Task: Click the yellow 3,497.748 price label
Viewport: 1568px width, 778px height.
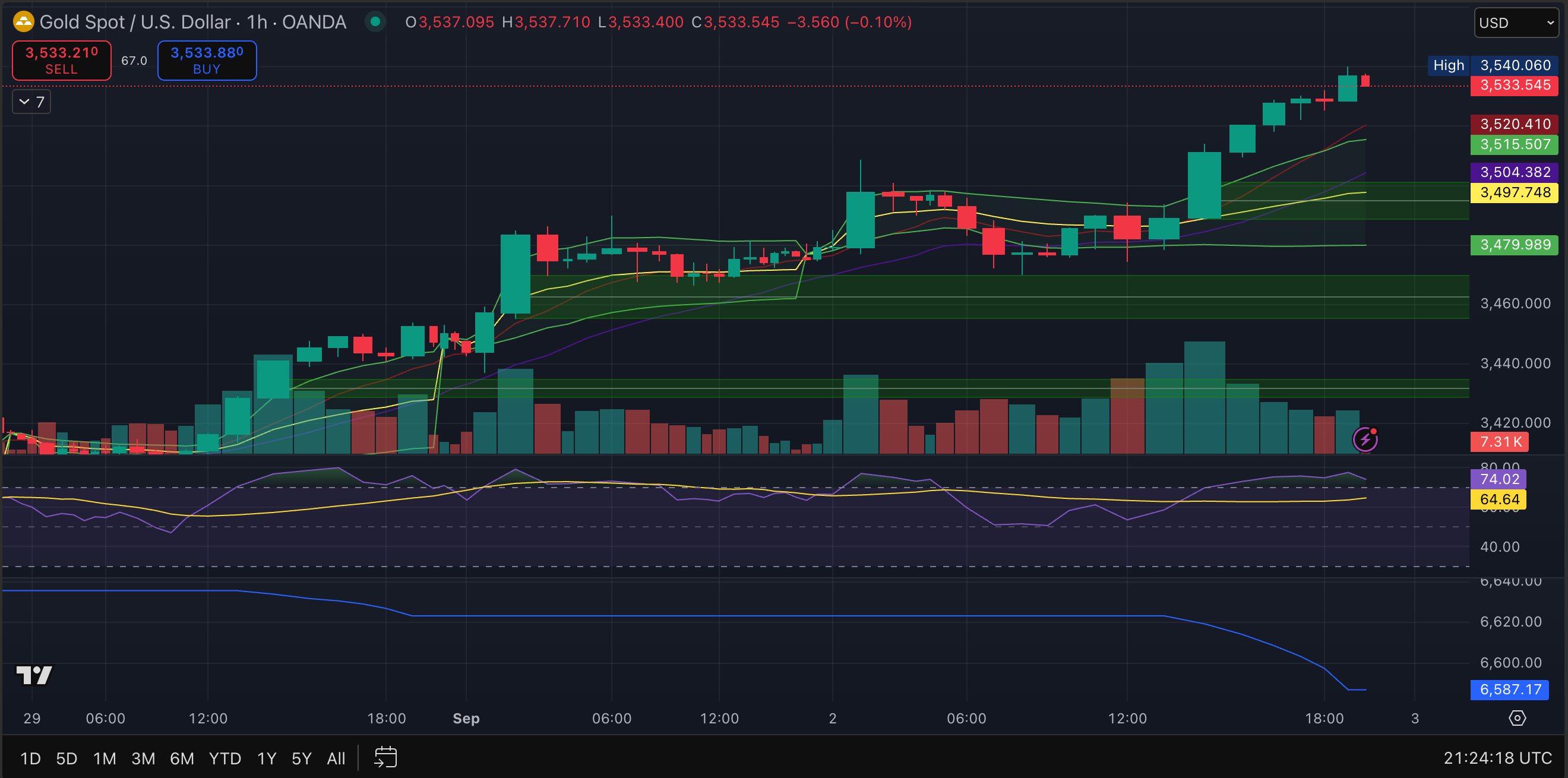Action: tap(1514, 193)
